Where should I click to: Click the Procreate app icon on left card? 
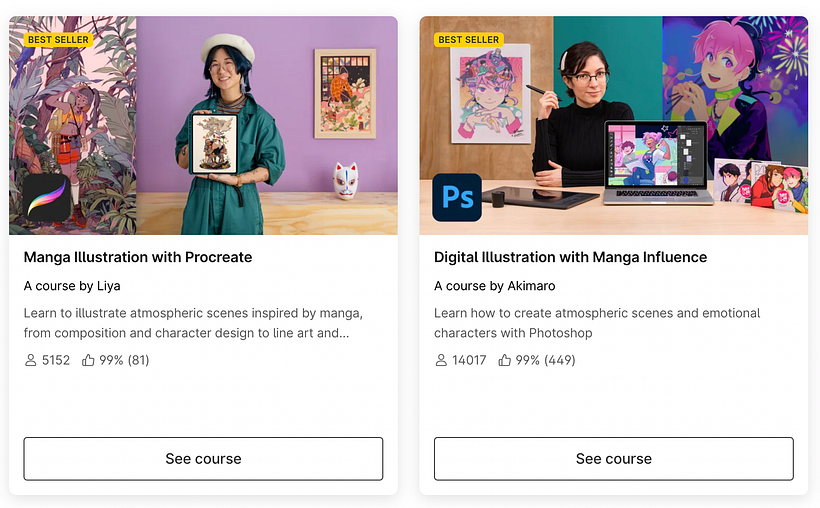[x=47, y=198]
